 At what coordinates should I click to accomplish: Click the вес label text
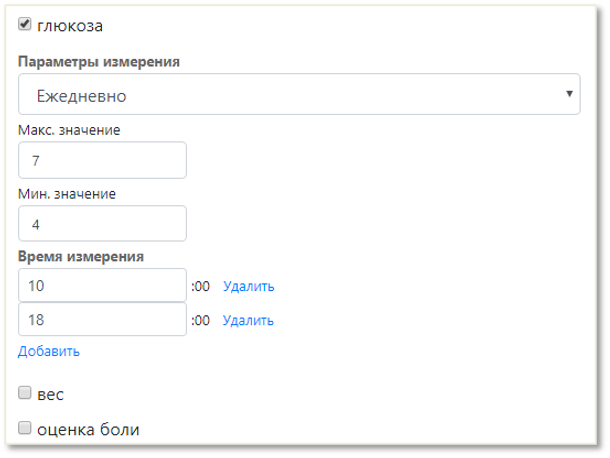click(50, 394)
